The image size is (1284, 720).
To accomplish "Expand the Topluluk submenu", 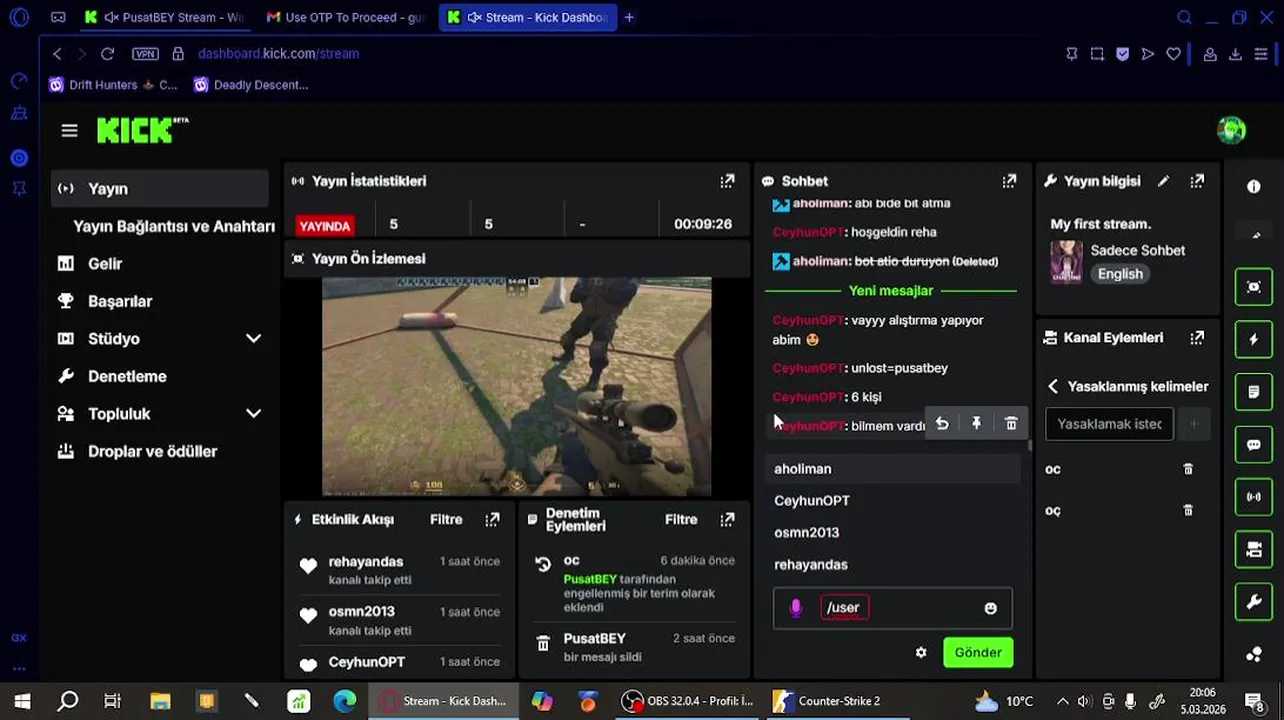I will click(x=253, y=414).
